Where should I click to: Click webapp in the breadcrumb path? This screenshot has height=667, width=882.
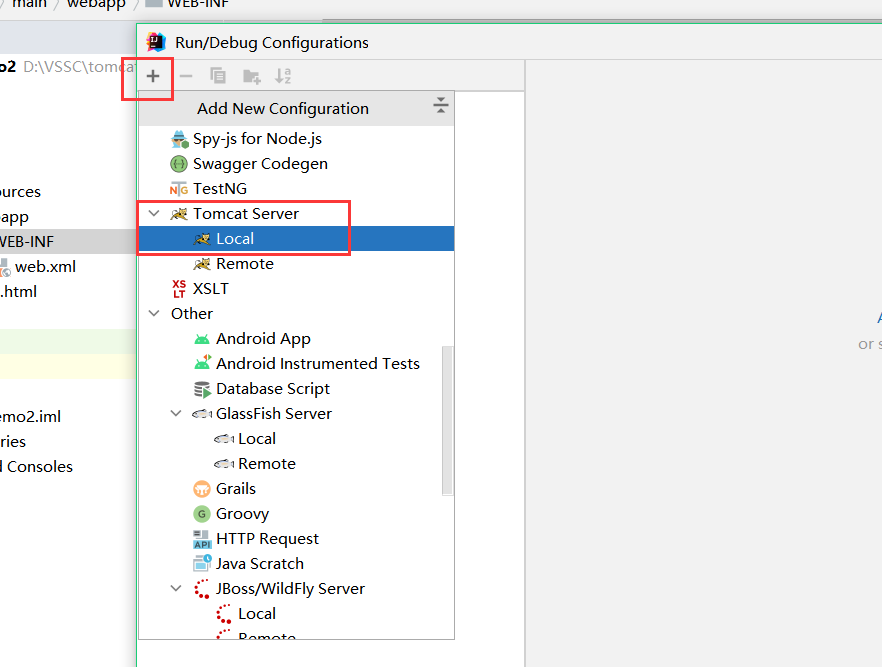coord(96,4)
